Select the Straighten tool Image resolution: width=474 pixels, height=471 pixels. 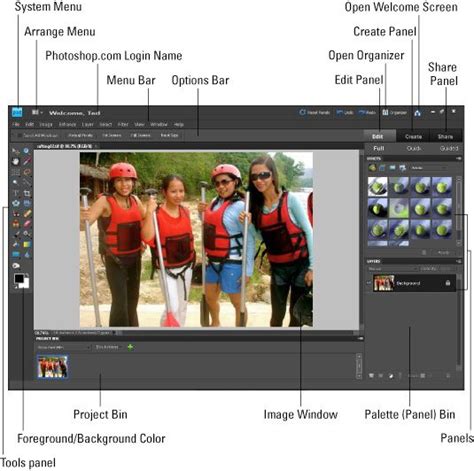coord(27,203)
